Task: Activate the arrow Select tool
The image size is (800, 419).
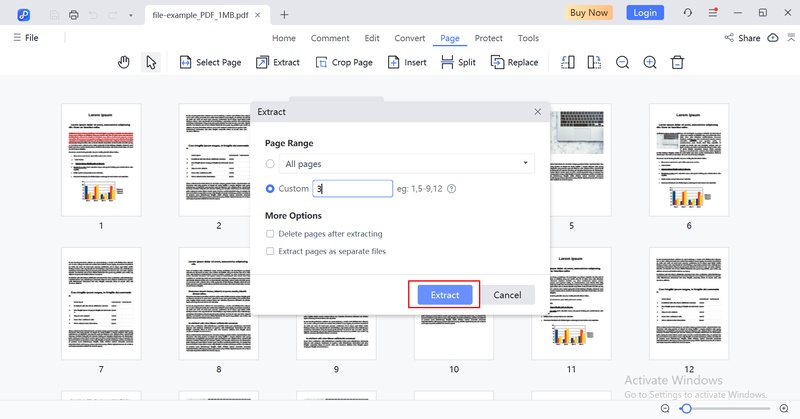Action: 151,62
